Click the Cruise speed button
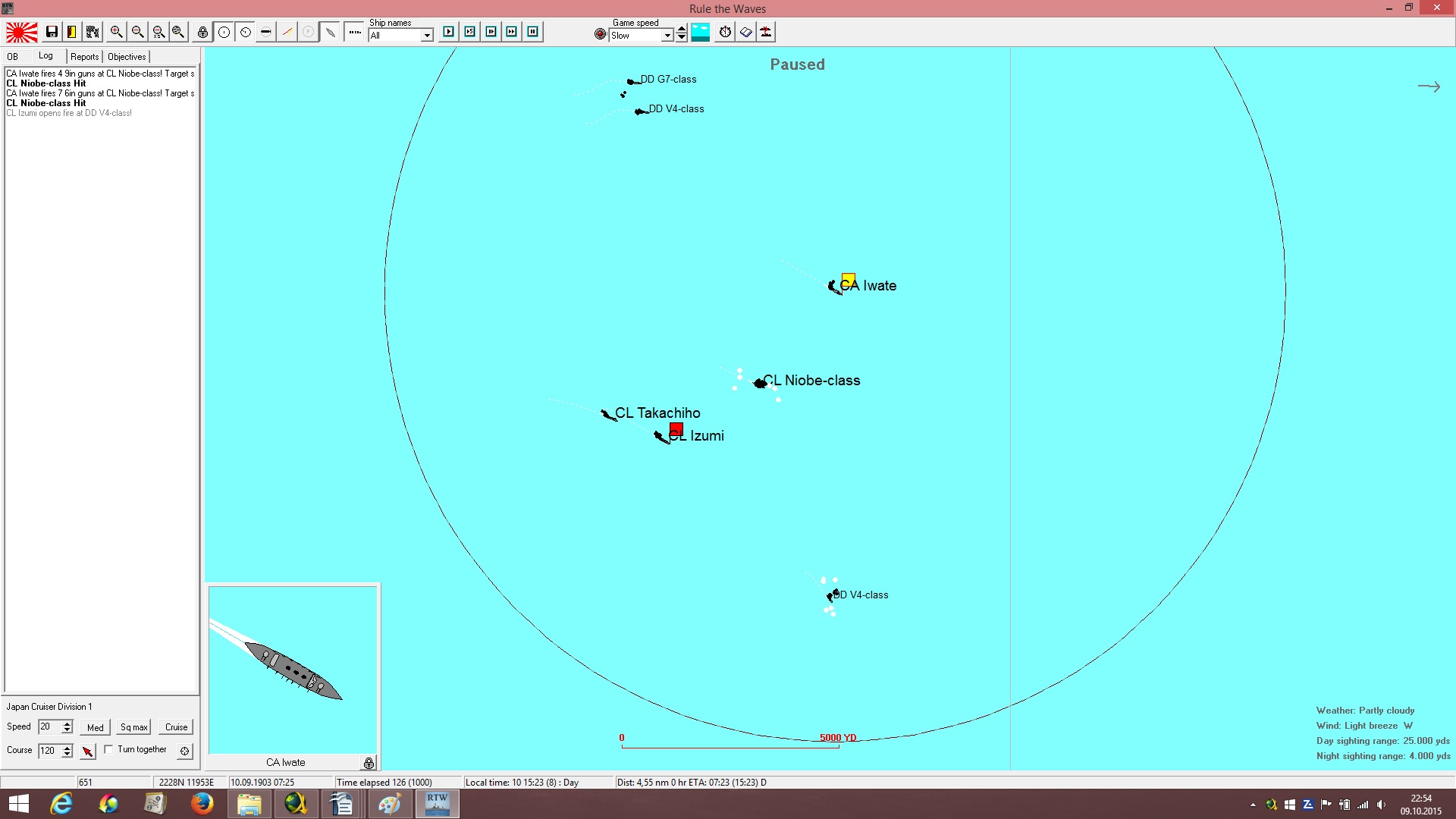The width and height of the screenshot is (1456, 819). point(177,727)
